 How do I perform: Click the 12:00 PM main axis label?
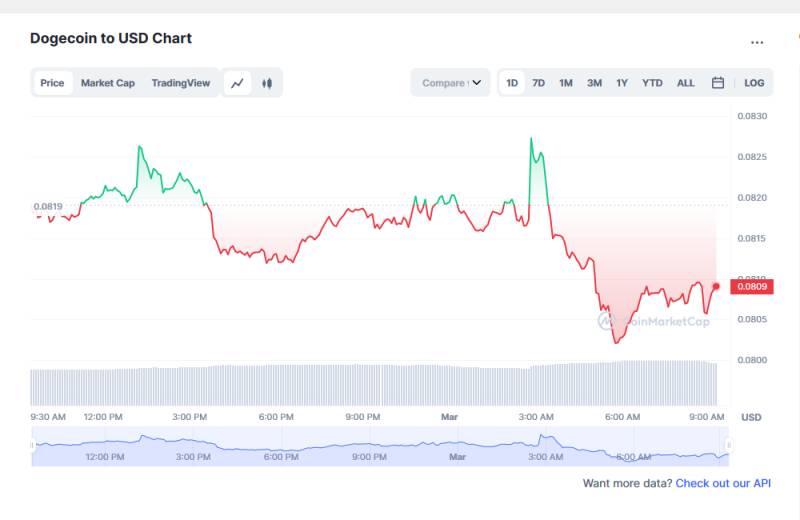[x=103, y=417]
